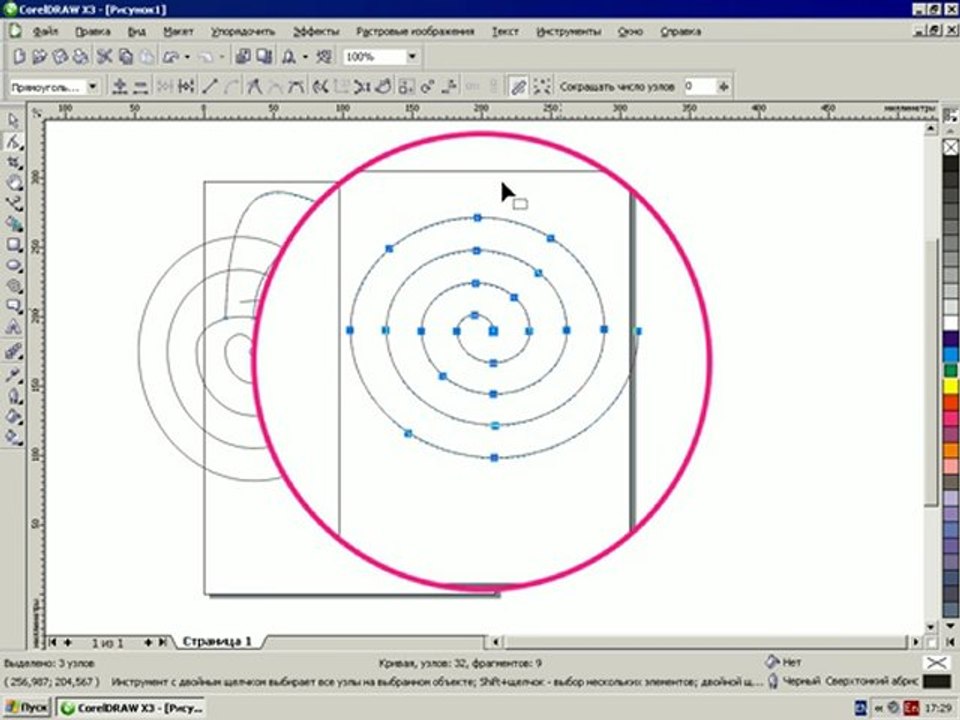Click the vertical scrollbar down arrow

[x=931, y=628]
